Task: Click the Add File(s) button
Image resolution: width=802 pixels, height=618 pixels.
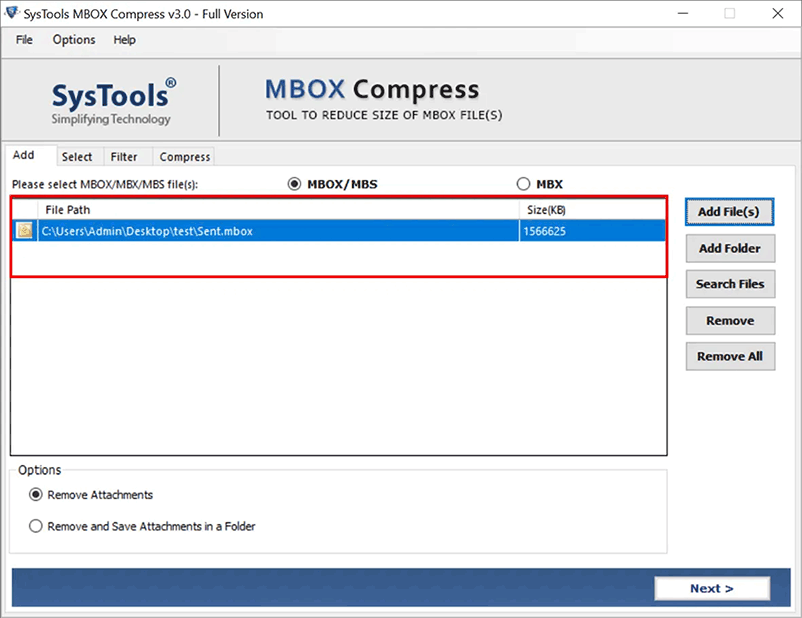Action: click(729, 212)
